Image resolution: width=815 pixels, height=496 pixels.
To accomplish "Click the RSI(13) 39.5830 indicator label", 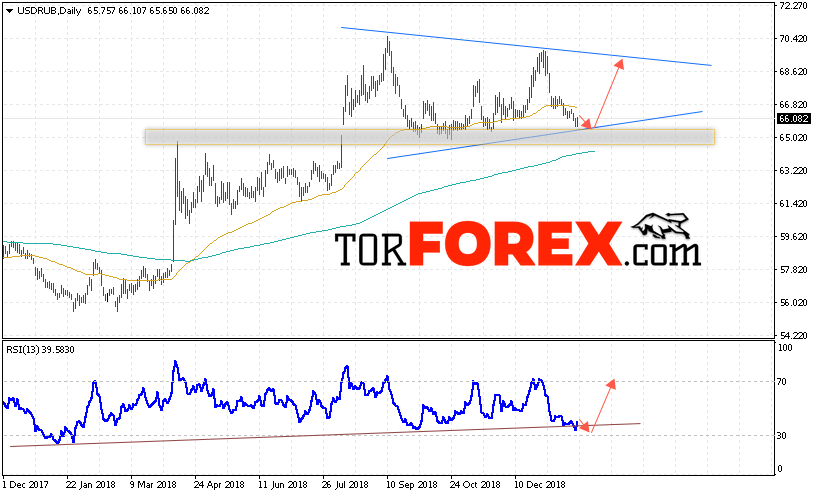I will pos(41,350).
